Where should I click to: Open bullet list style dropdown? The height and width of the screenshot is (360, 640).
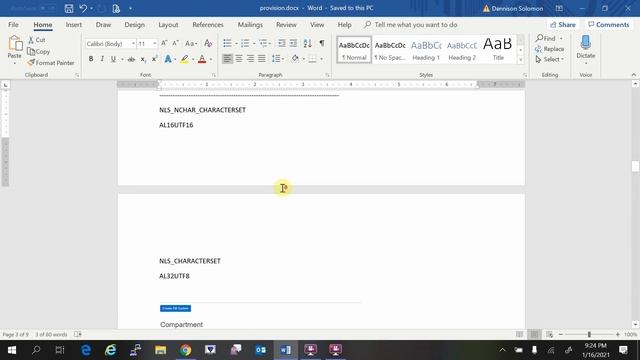point(236,43)
